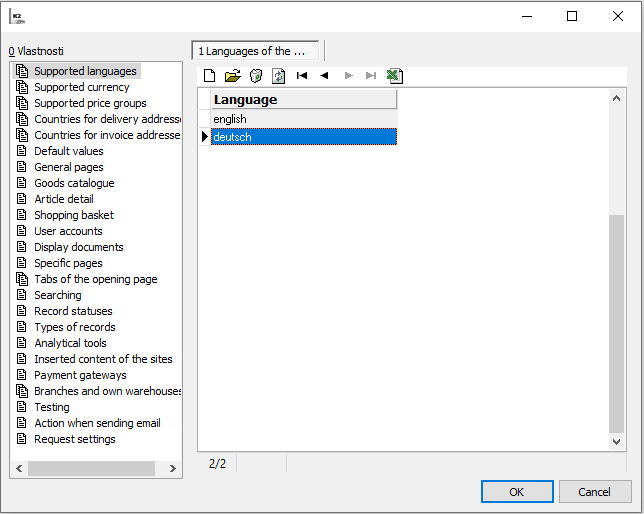Click the Cancel button

click(595, 492)
